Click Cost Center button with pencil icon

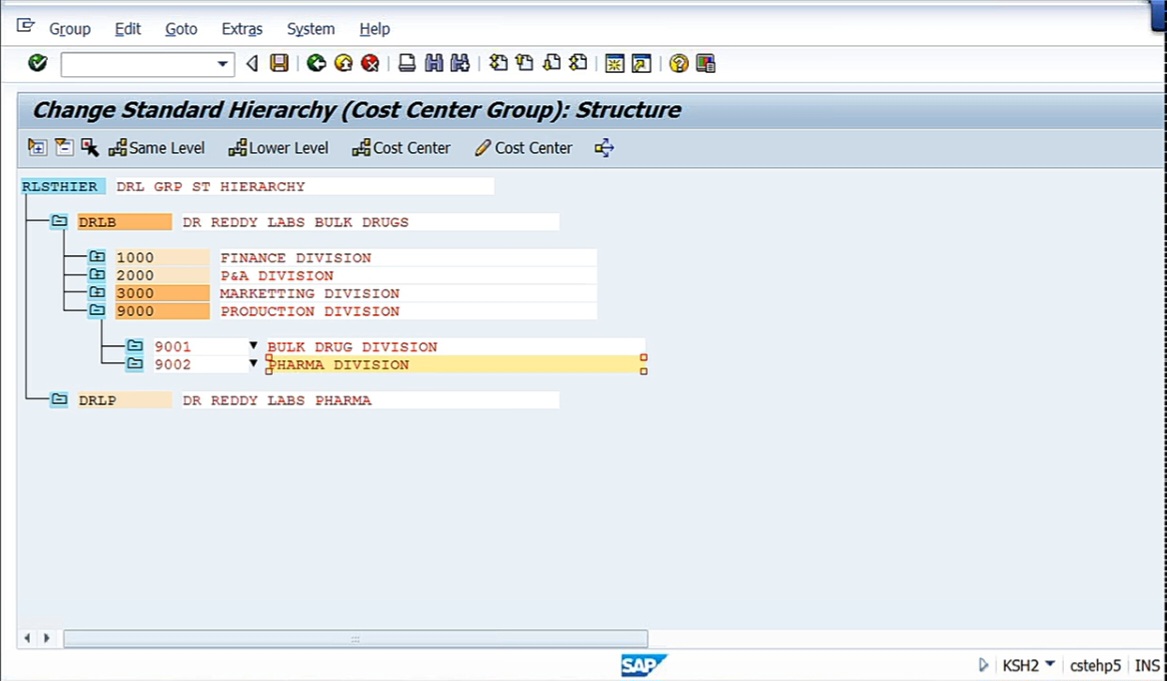(524, 148)
